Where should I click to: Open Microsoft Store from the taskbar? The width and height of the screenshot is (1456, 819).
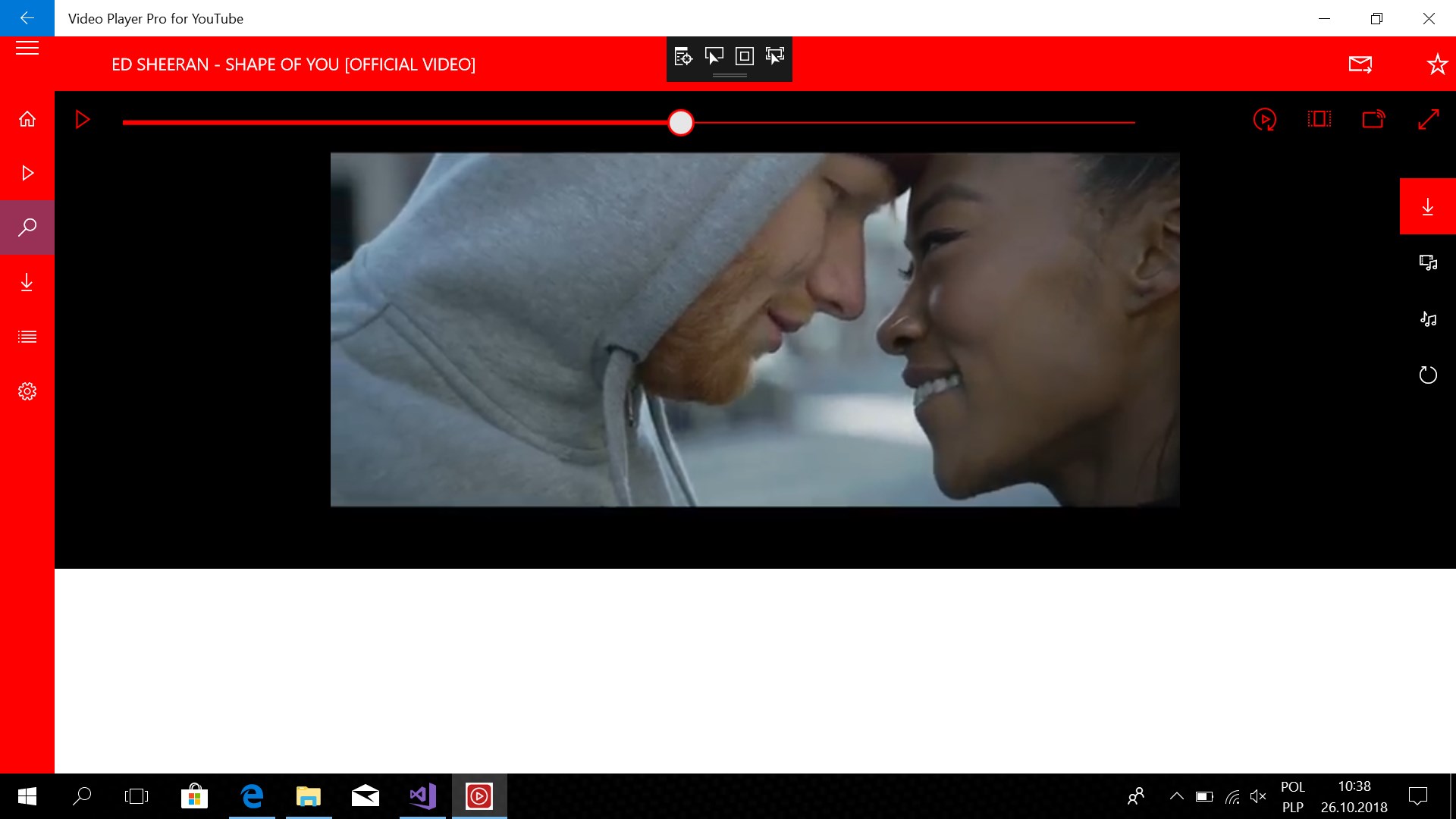[194, 796]
